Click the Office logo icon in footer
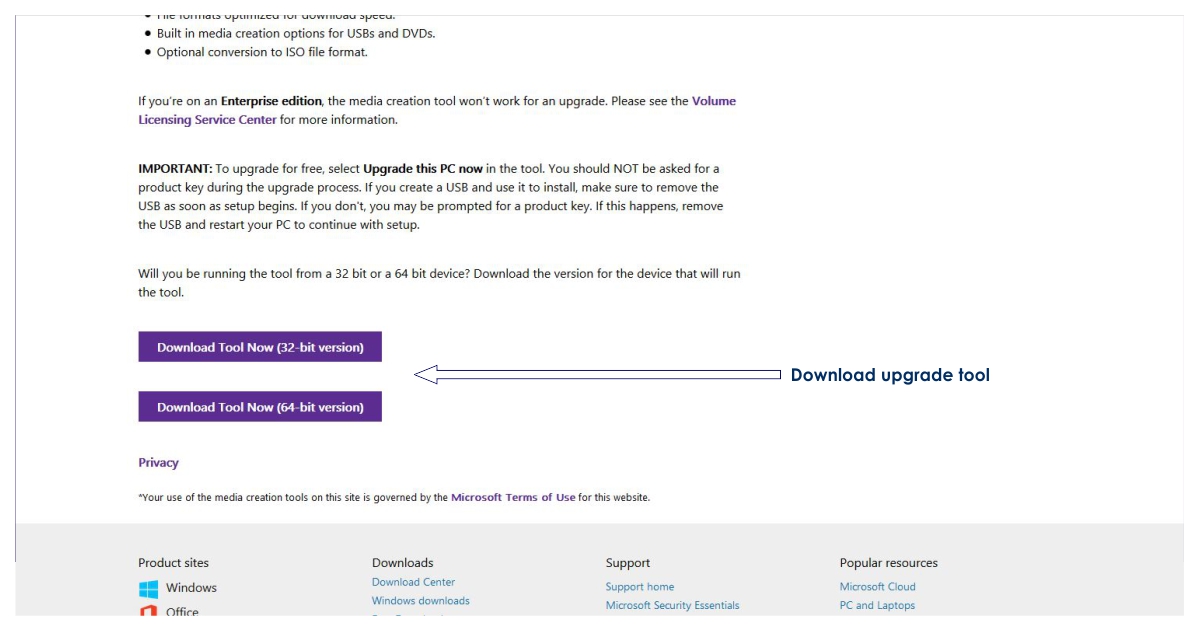This screenshot has width=1201, height=635. [x=149, y=611]
